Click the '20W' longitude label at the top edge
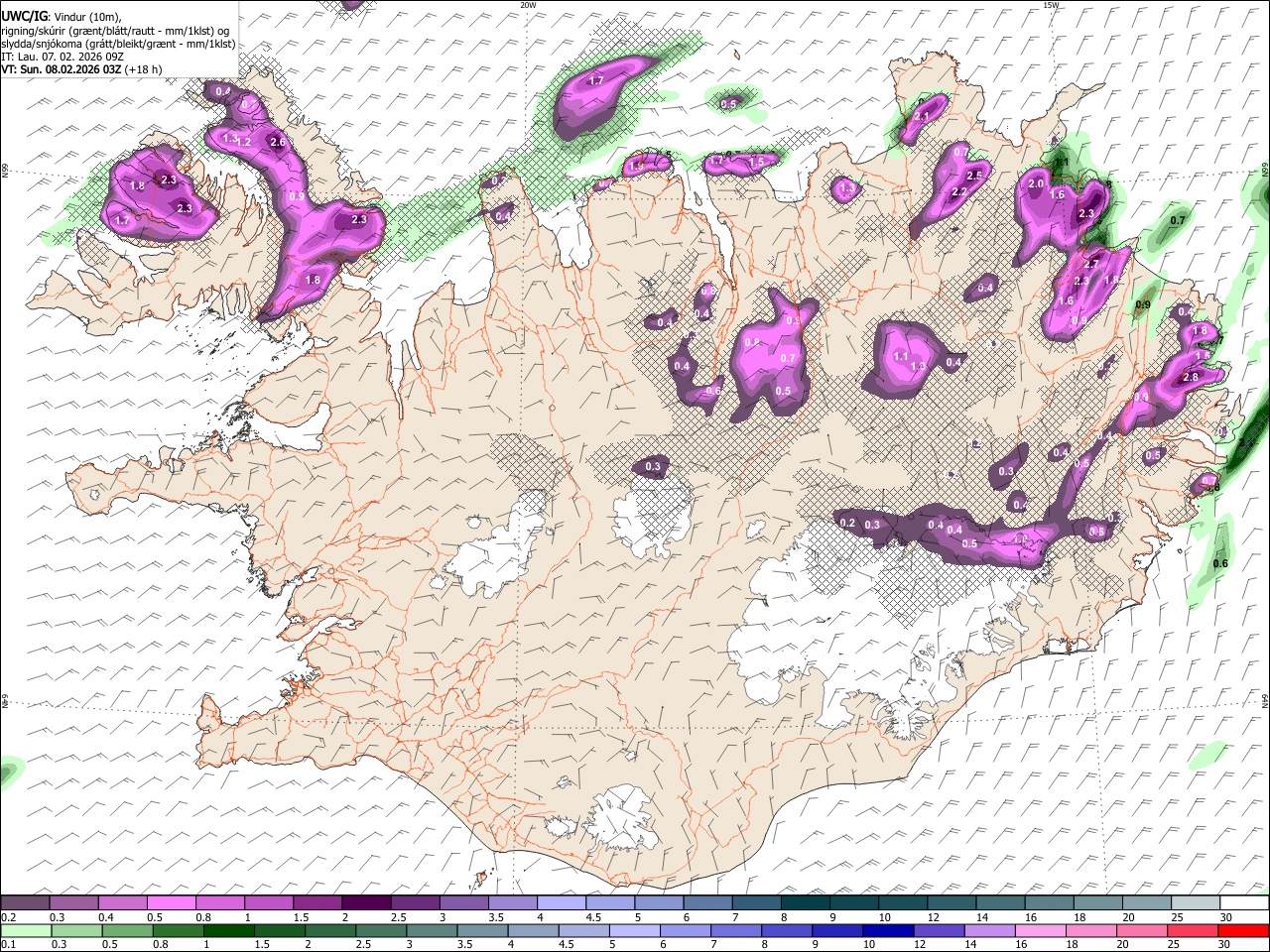 529,5
